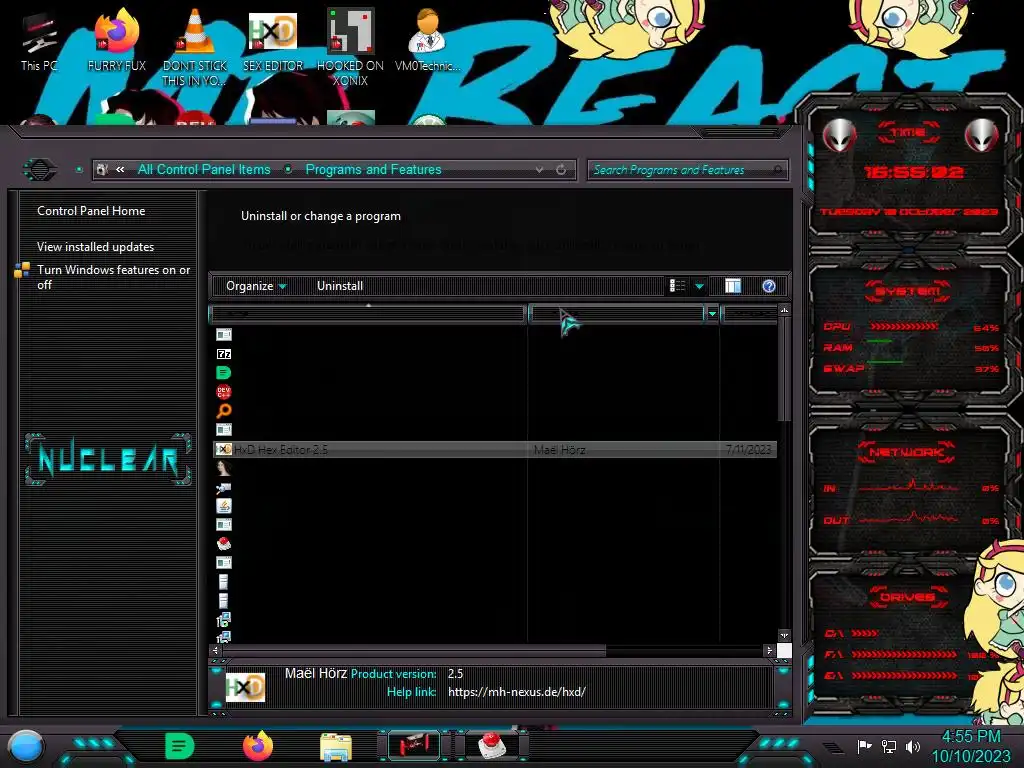
Task: Select the red button program entry in the list
Action: tap(223, 543)
